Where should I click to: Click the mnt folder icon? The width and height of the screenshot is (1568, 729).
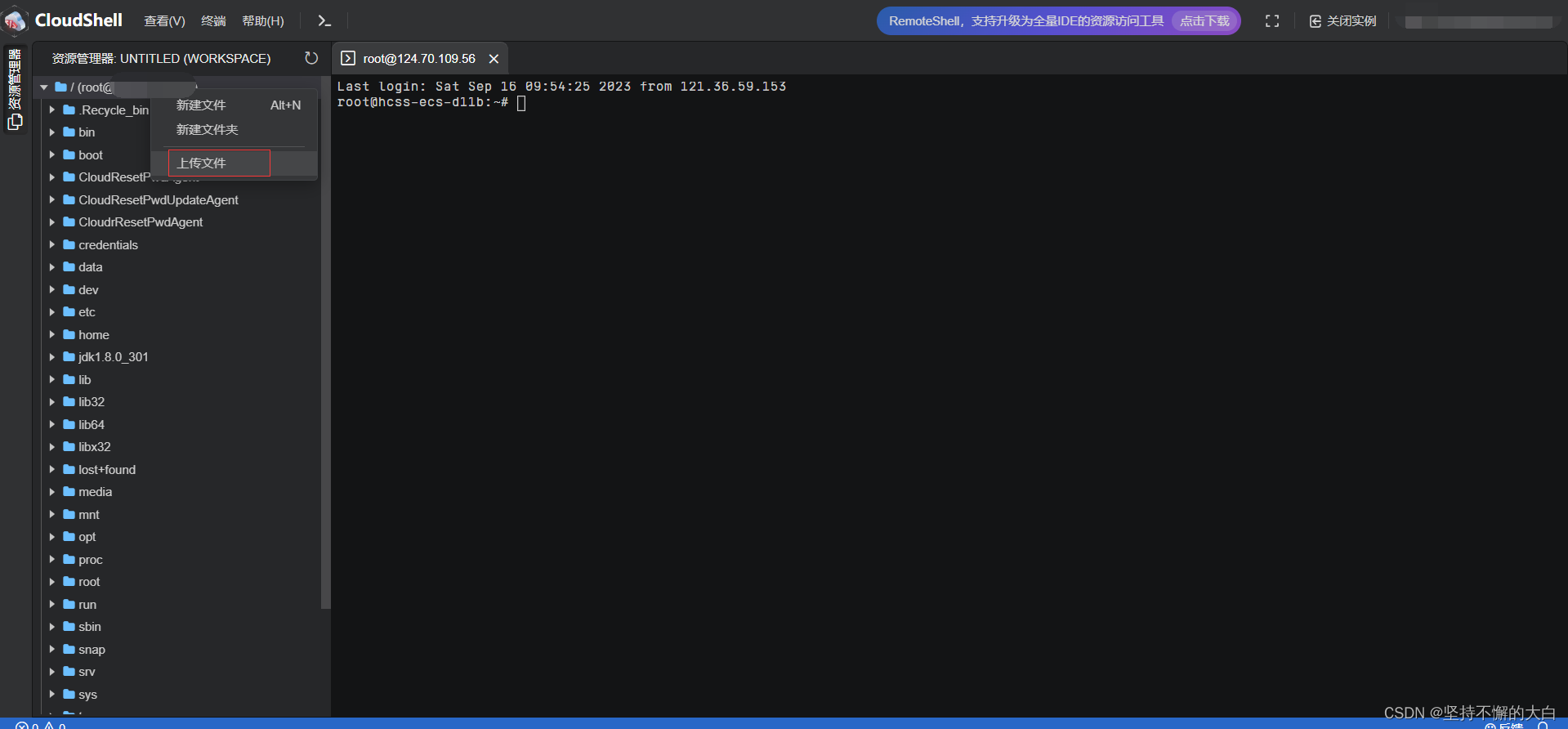(69, 514)
